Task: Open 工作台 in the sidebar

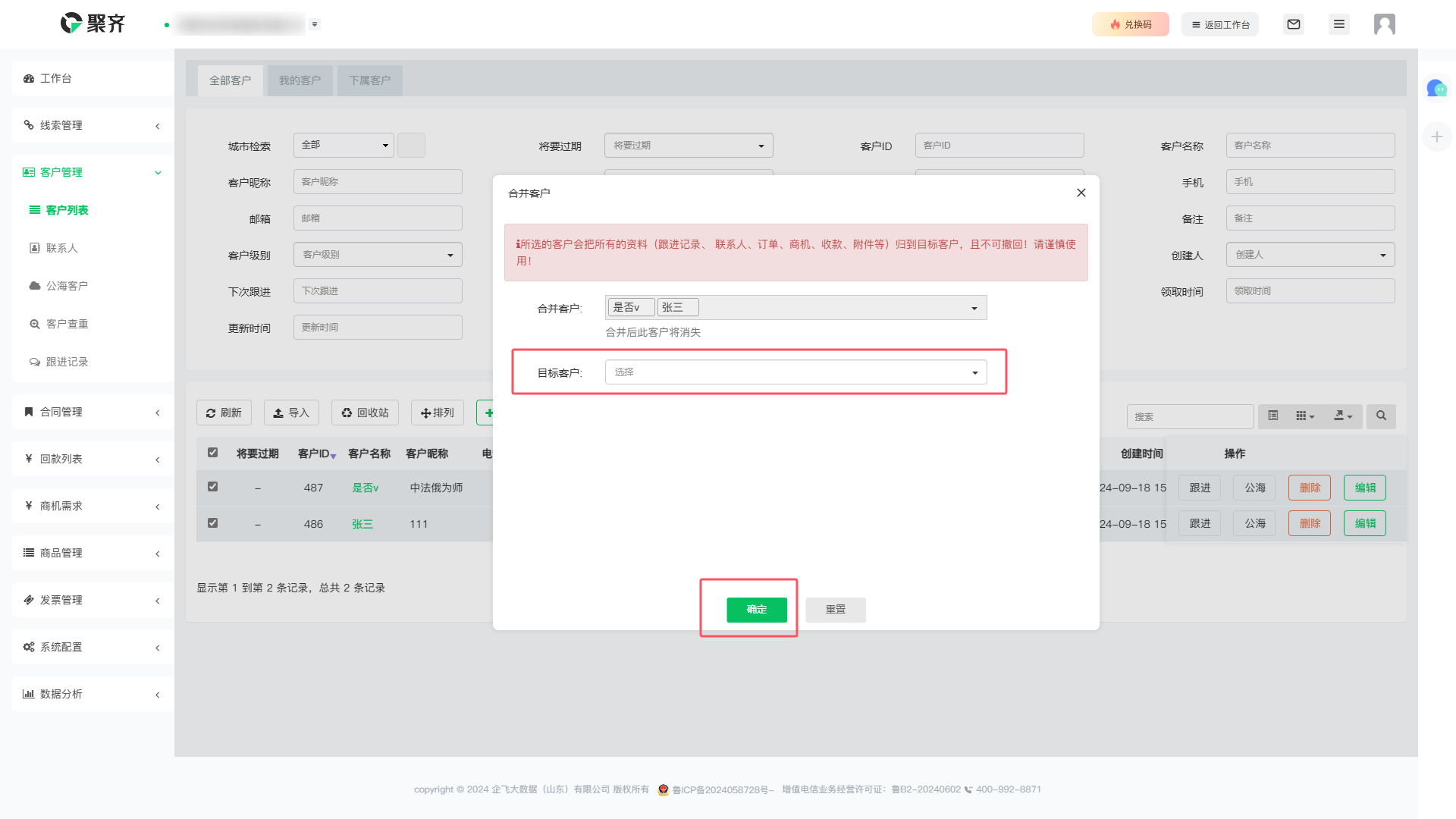Action: (x=93, y=78)
